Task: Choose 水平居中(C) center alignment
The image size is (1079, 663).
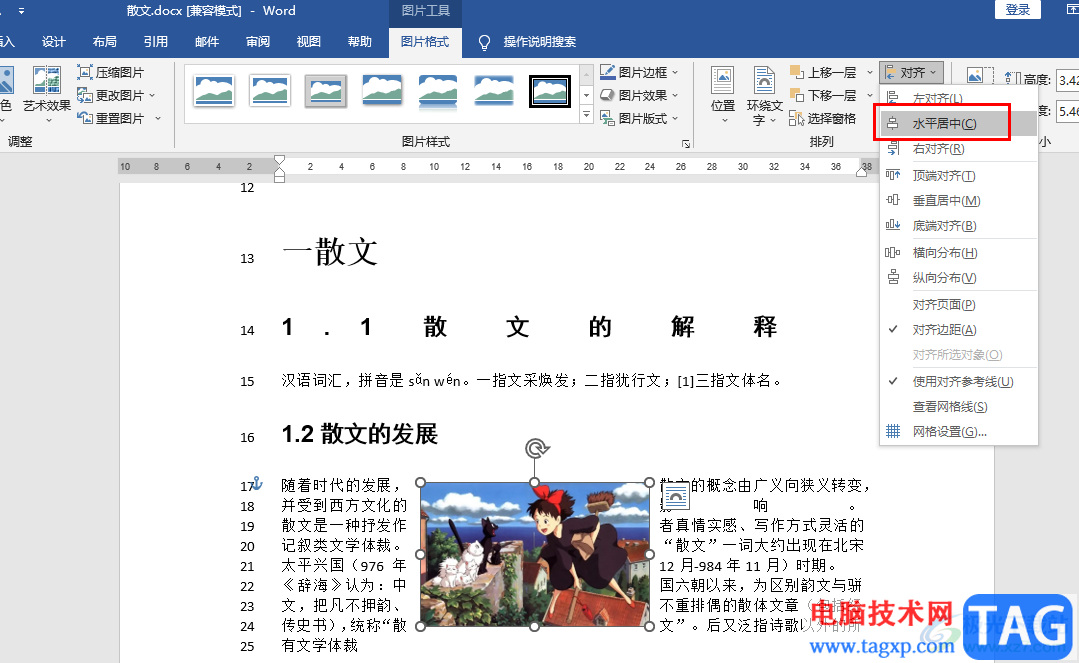Action: tap(958, 124)
